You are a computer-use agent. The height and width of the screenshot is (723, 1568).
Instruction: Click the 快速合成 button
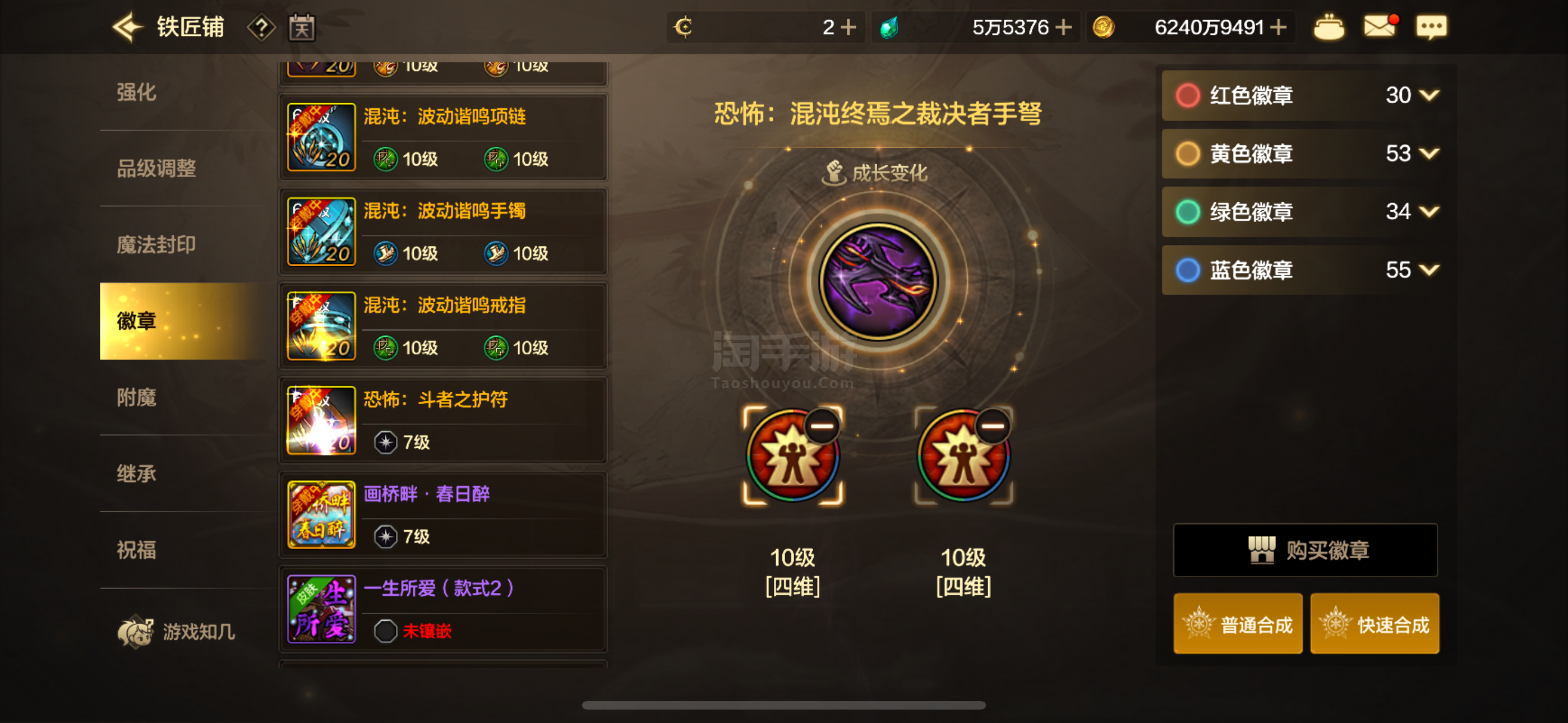[1375, 624]
